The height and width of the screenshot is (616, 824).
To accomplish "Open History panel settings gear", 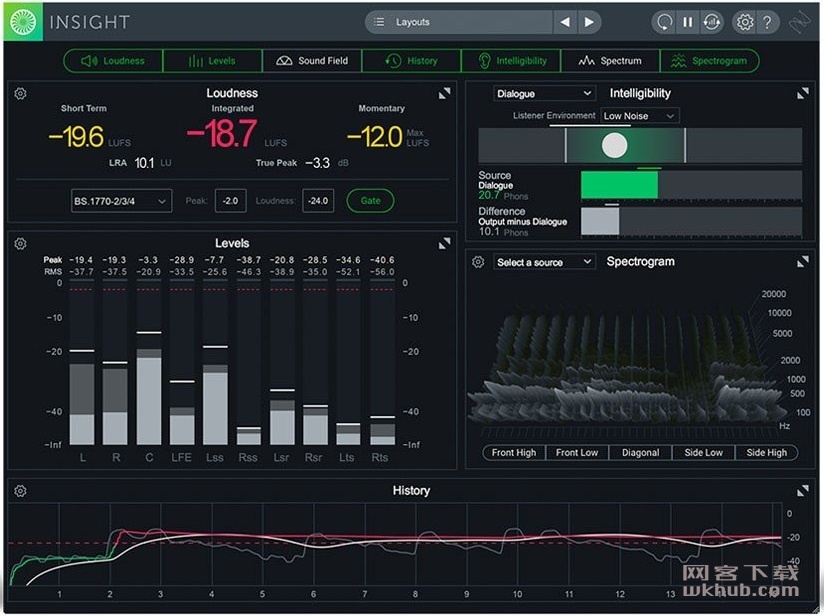I will [x=20, y=491].
